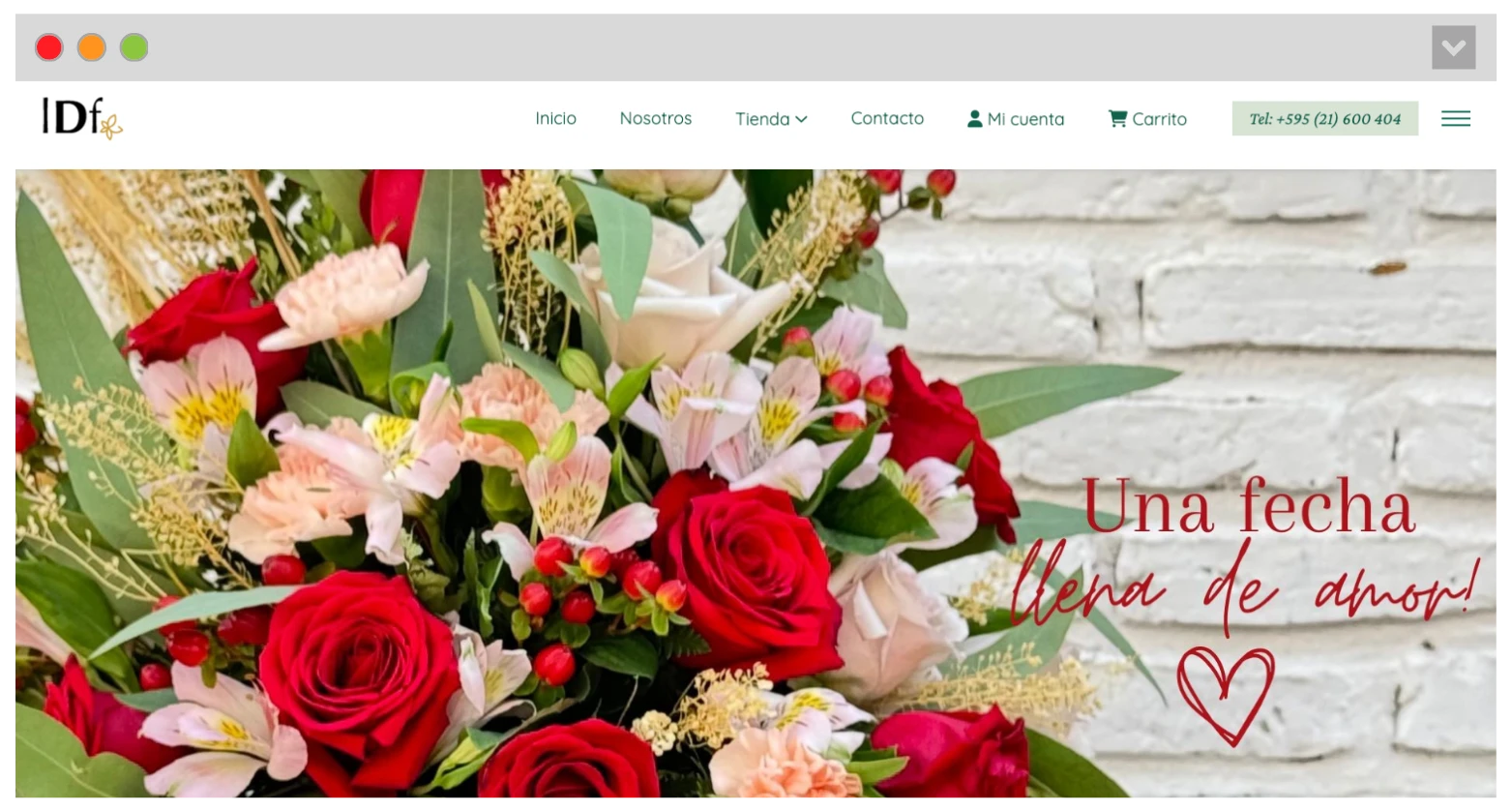Open the Tienda menu item
The image size is (1512, 811).
[762, 119]
